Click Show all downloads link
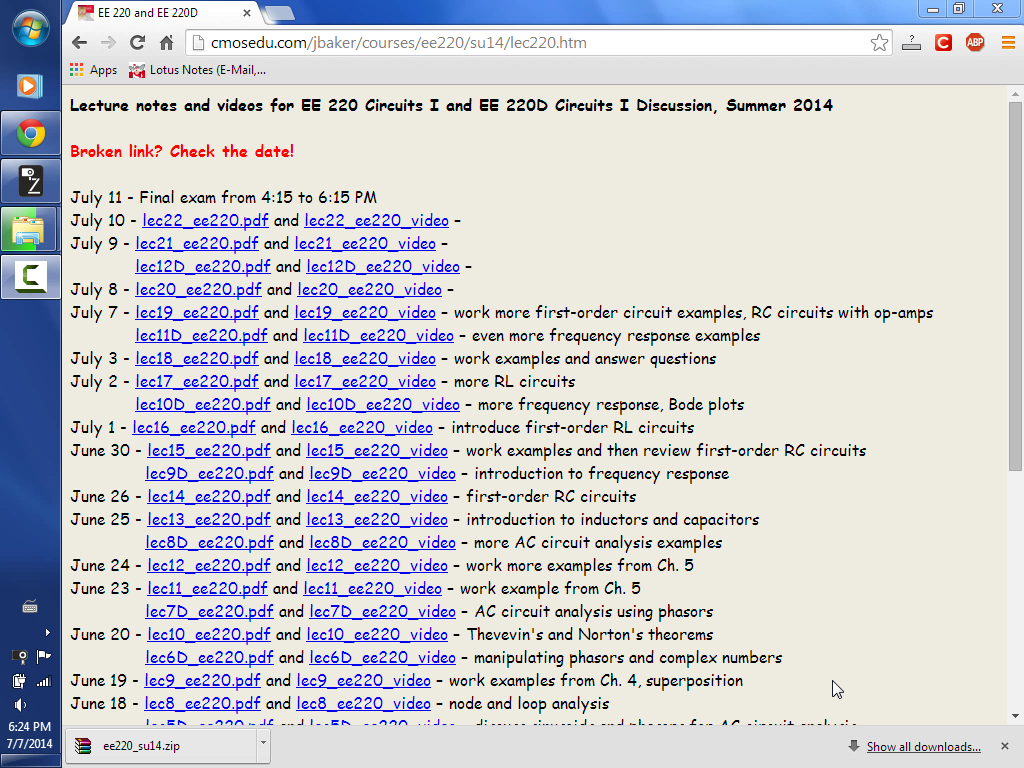 click(x=923, y=746)
